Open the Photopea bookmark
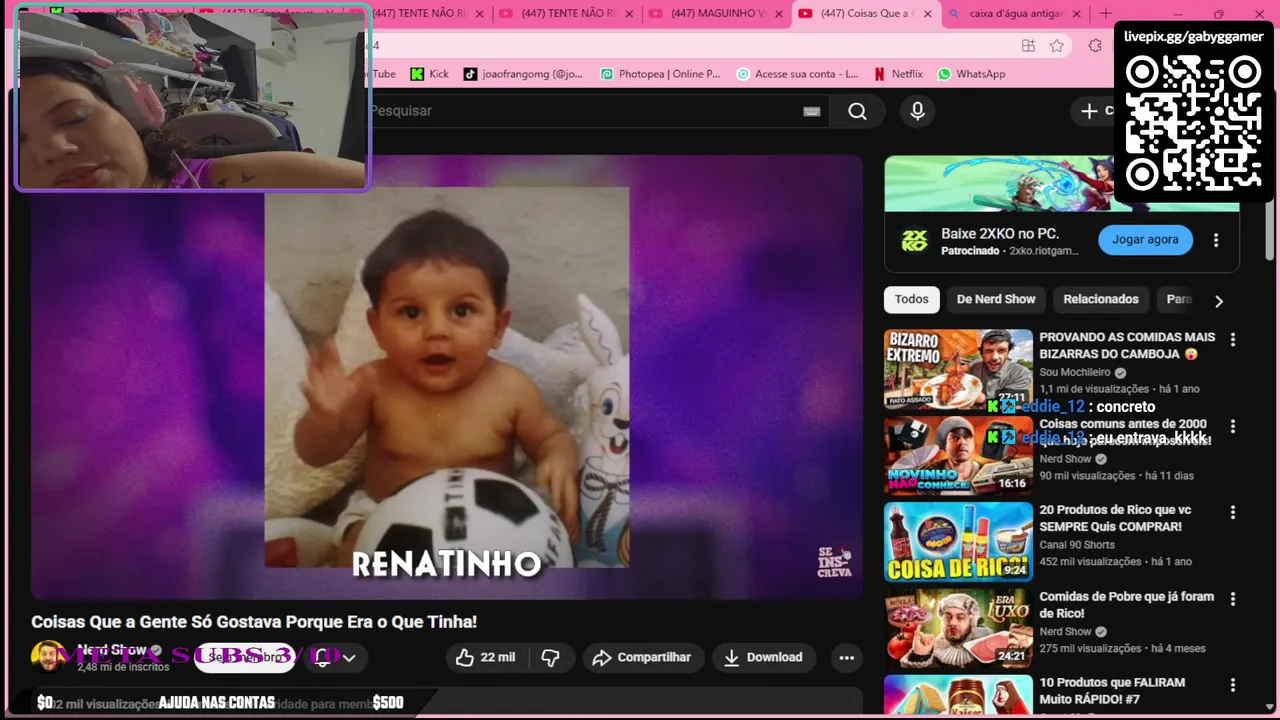Screen dimensions: 1280x720 pyautogui.click(x=660, y=74)
